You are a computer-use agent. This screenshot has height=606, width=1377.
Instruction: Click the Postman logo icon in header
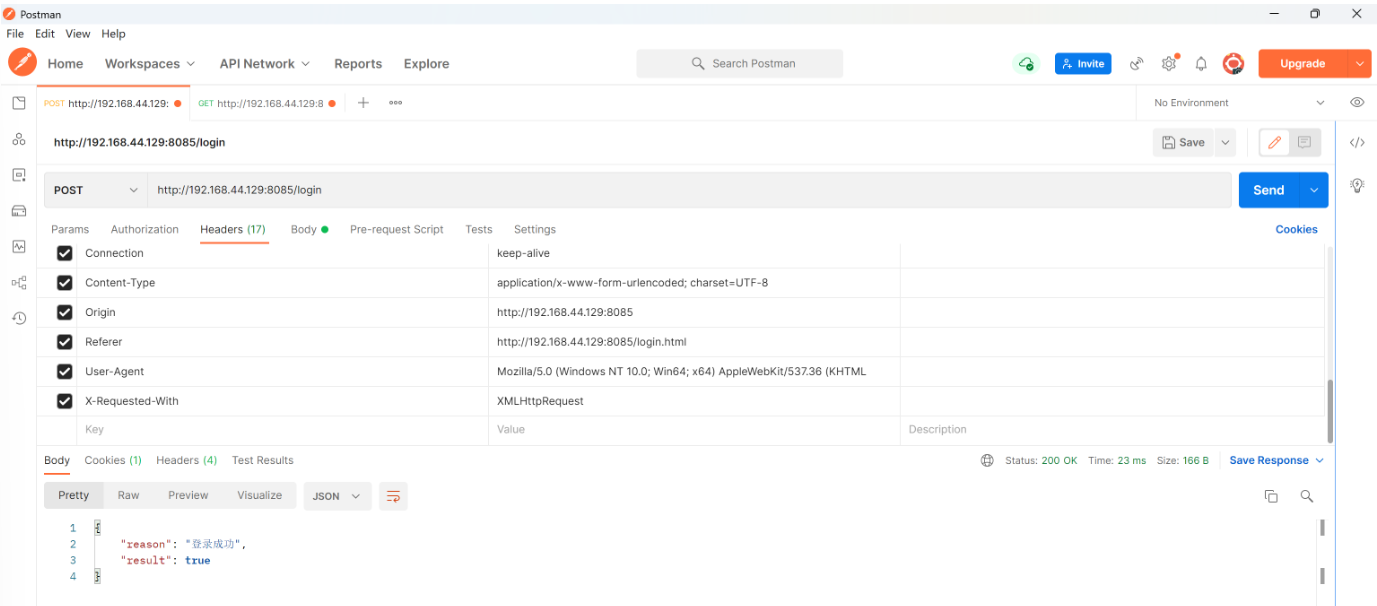tap(22, 62)
